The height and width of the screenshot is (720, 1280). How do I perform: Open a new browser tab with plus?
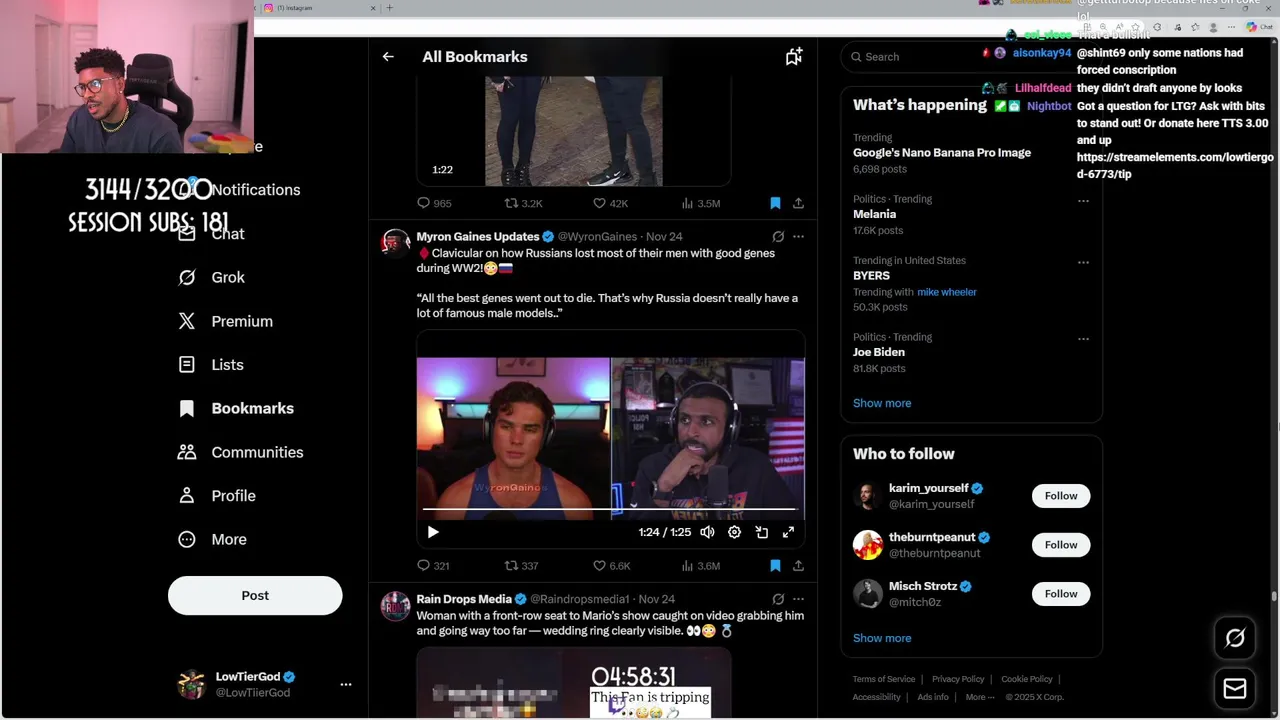390,8
